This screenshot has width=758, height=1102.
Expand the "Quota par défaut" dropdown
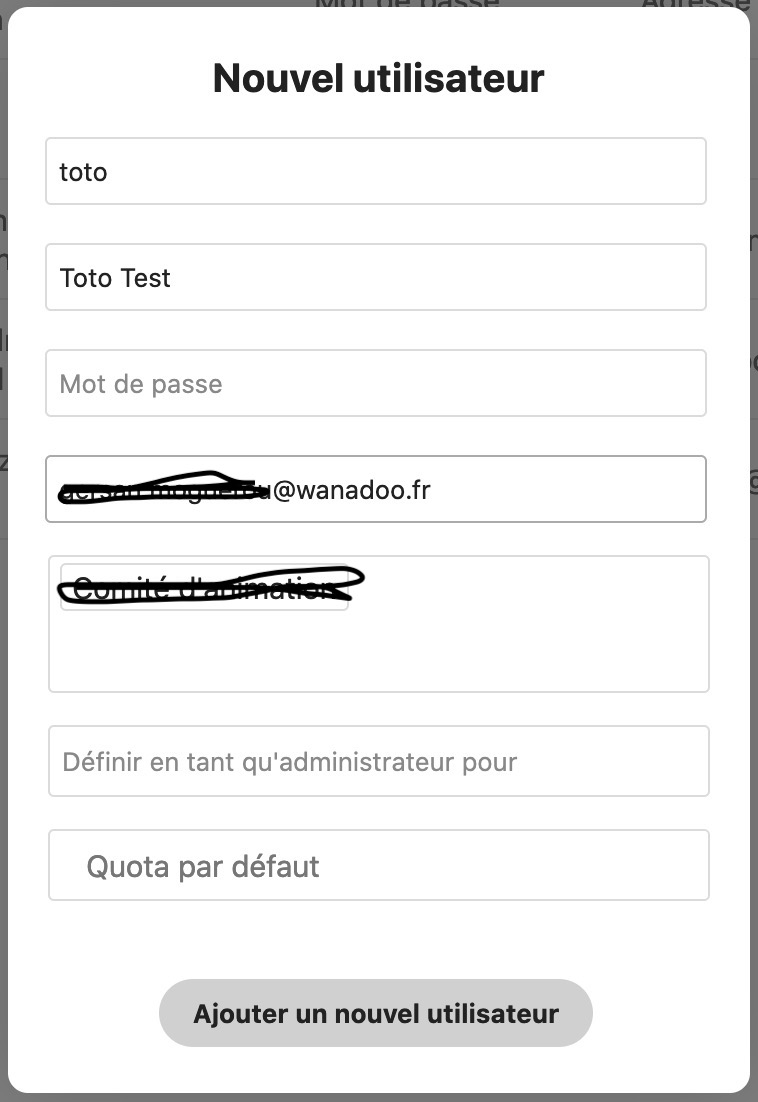[378, 865]
